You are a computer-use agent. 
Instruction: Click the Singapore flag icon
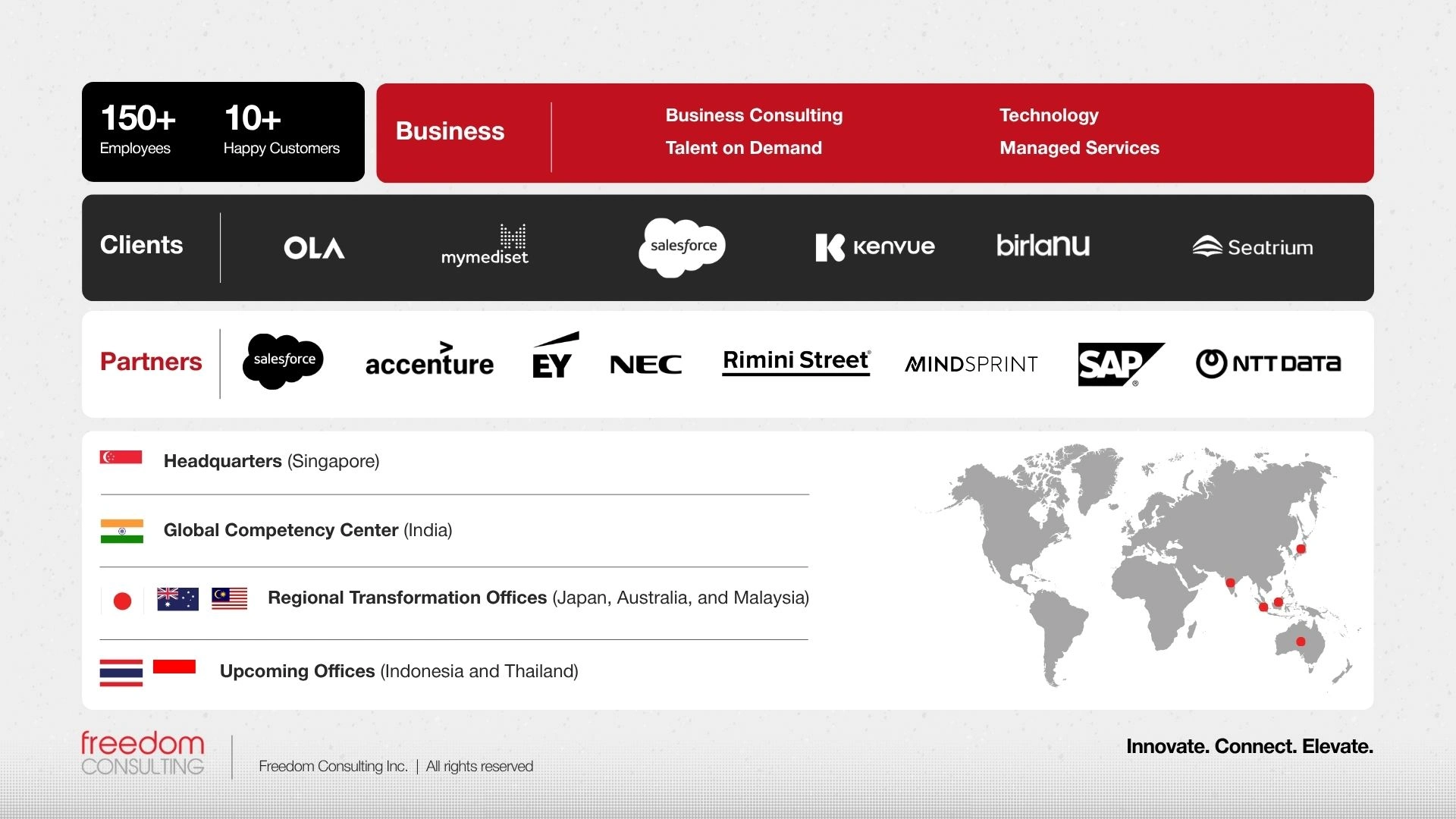point(121,457)
